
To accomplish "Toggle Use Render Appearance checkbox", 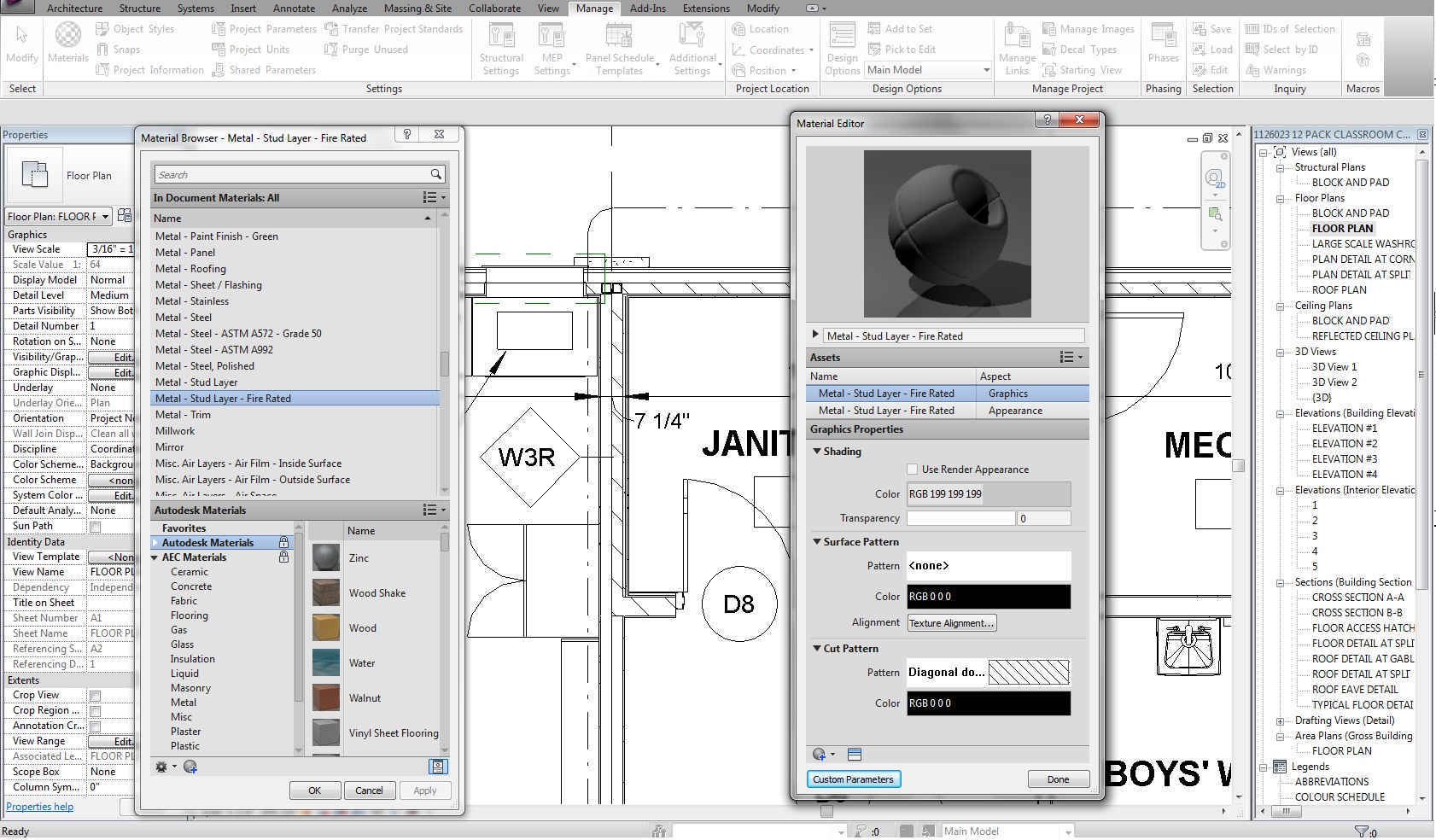I will 913,470.
